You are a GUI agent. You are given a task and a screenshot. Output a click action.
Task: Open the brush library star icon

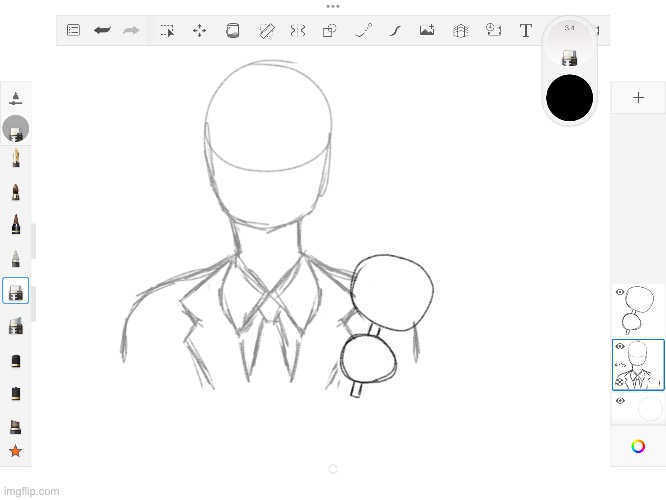15,452
